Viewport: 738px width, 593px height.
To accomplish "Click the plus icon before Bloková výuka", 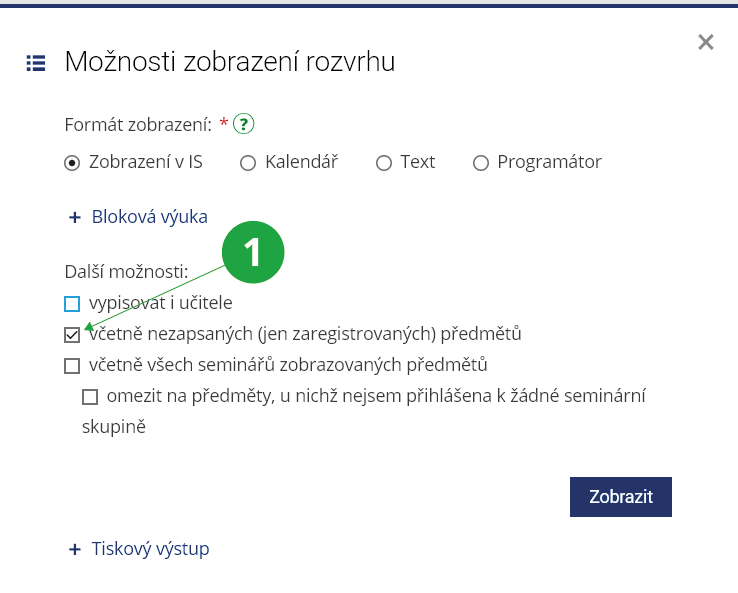I will click(73, 217).
